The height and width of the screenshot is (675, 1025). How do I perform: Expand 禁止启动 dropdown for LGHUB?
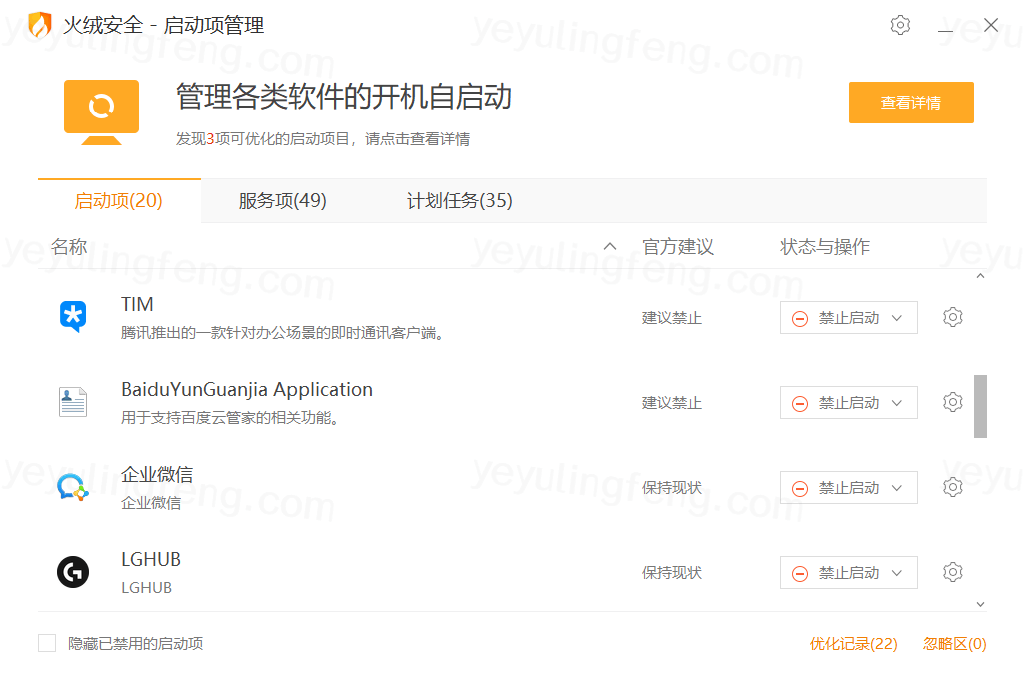(x=849, y=572)
